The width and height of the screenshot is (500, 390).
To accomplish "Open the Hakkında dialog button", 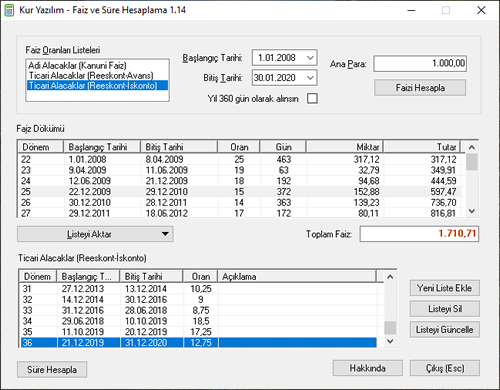I will [368, 368].
